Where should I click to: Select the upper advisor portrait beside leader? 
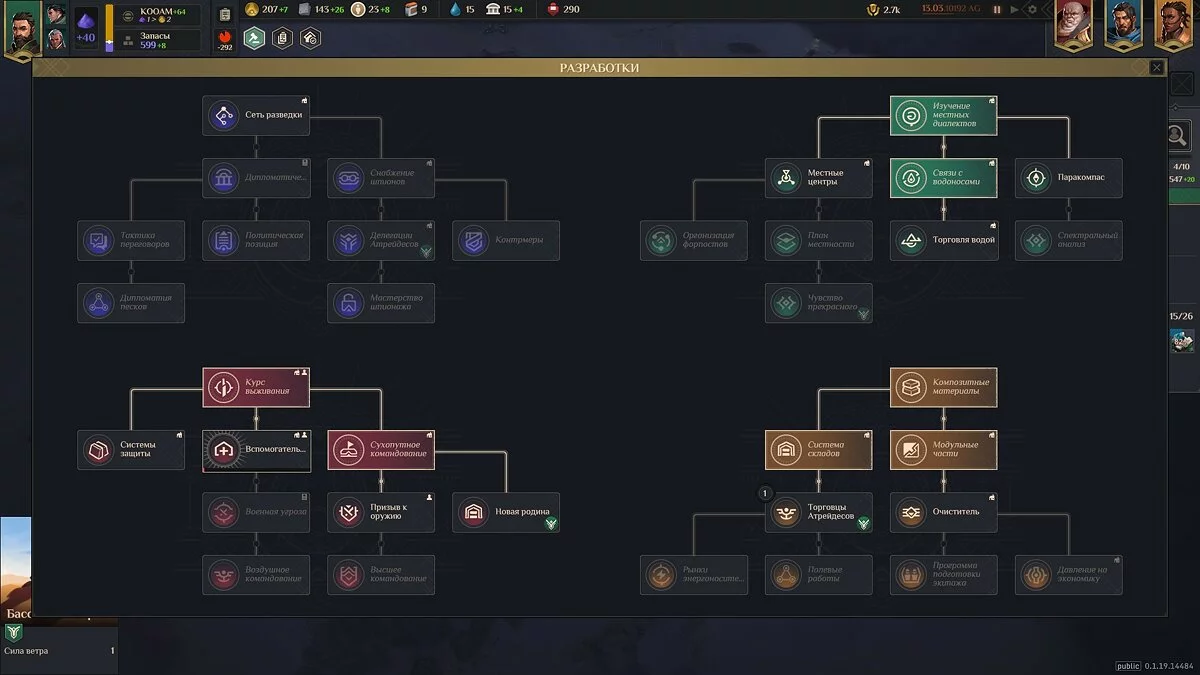coord(56,14)
